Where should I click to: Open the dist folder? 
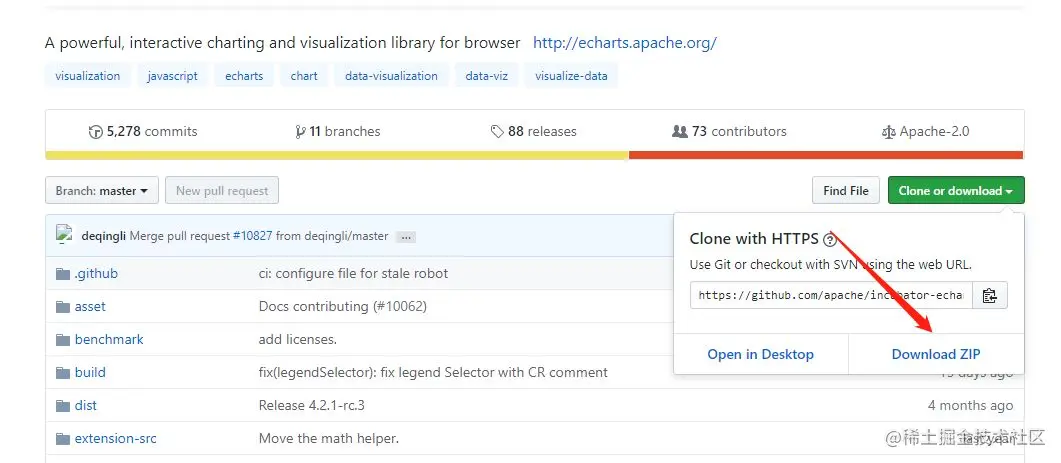pyautogui.click(x=85, y=405)
